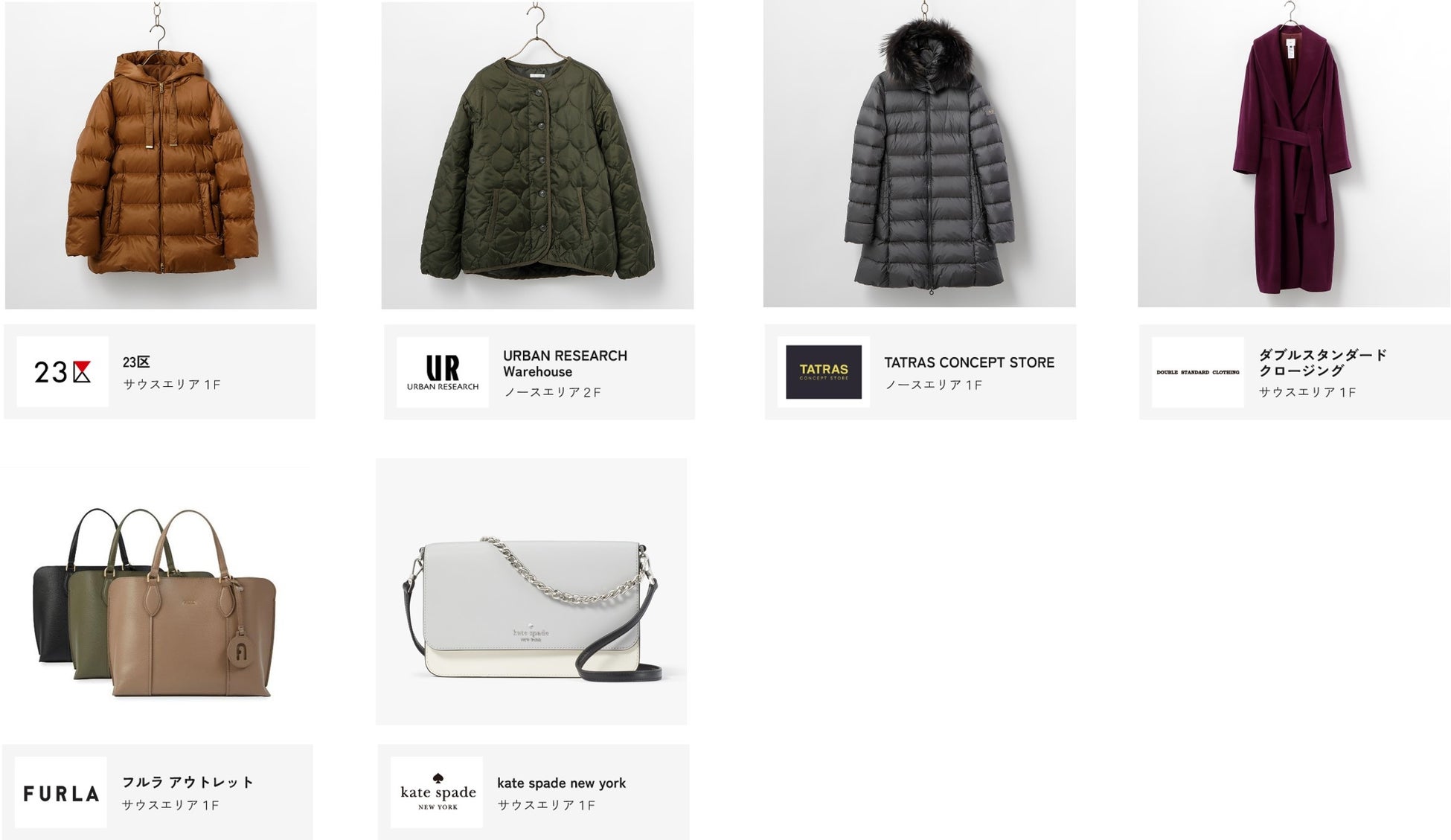Image resolution: width=1451 pixels, height=840 pixels.
Task: Select the 23区 shop name link
Action: click(x=136, y=362)
